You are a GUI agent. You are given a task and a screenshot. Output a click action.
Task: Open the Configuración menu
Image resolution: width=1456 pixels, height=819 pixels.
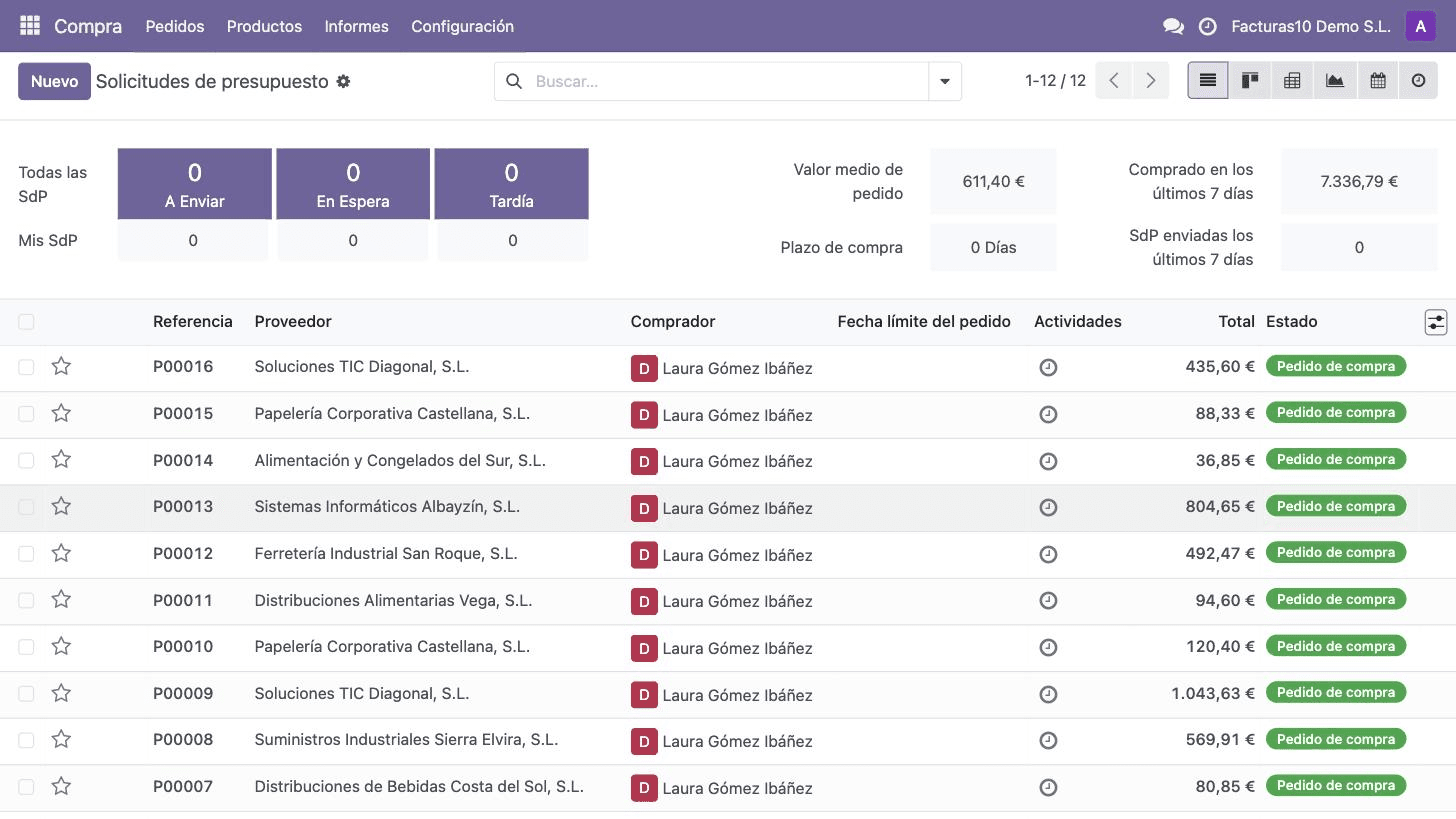click(462, 26)
